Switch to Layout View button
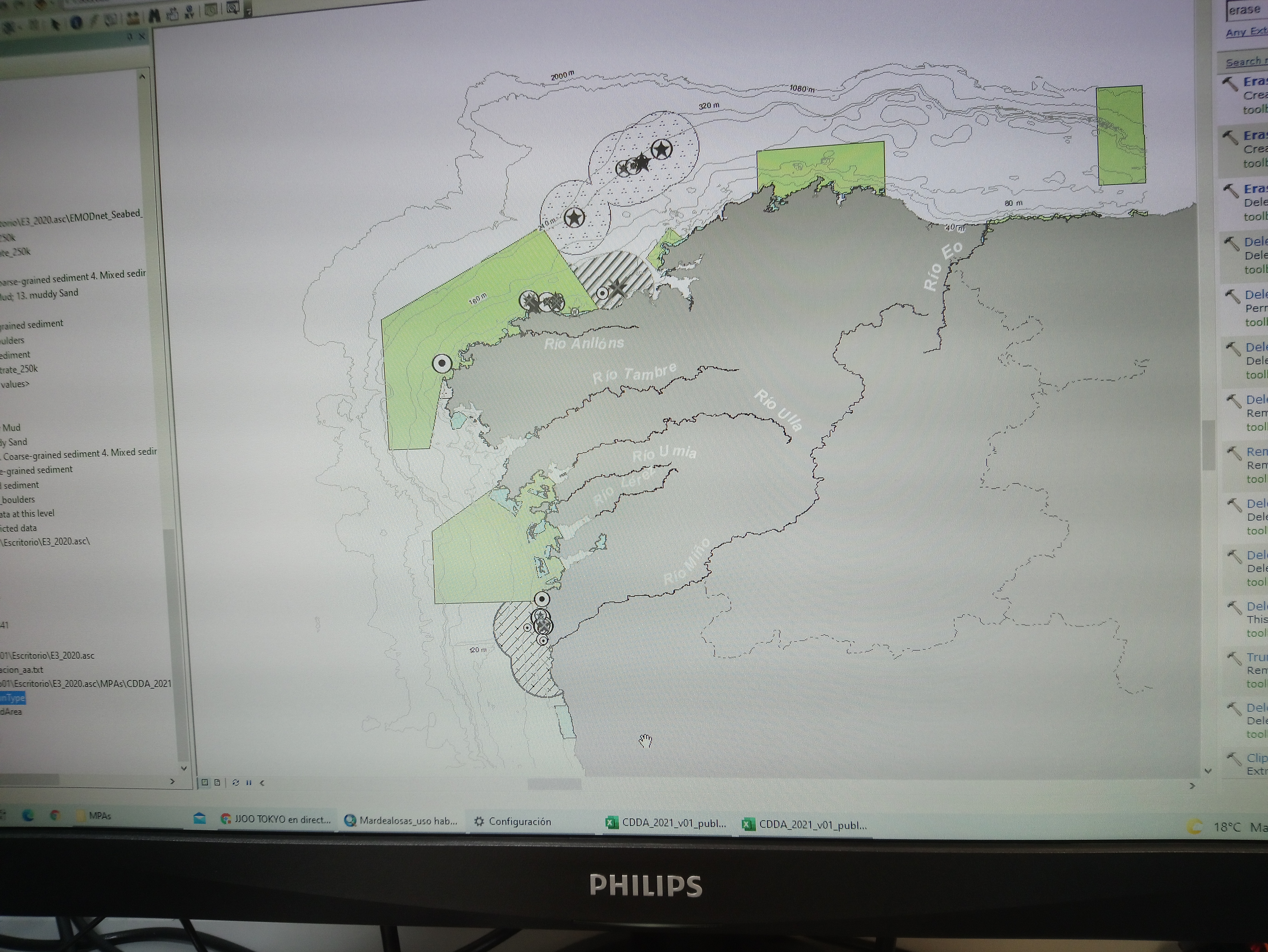 pos(218,783)
